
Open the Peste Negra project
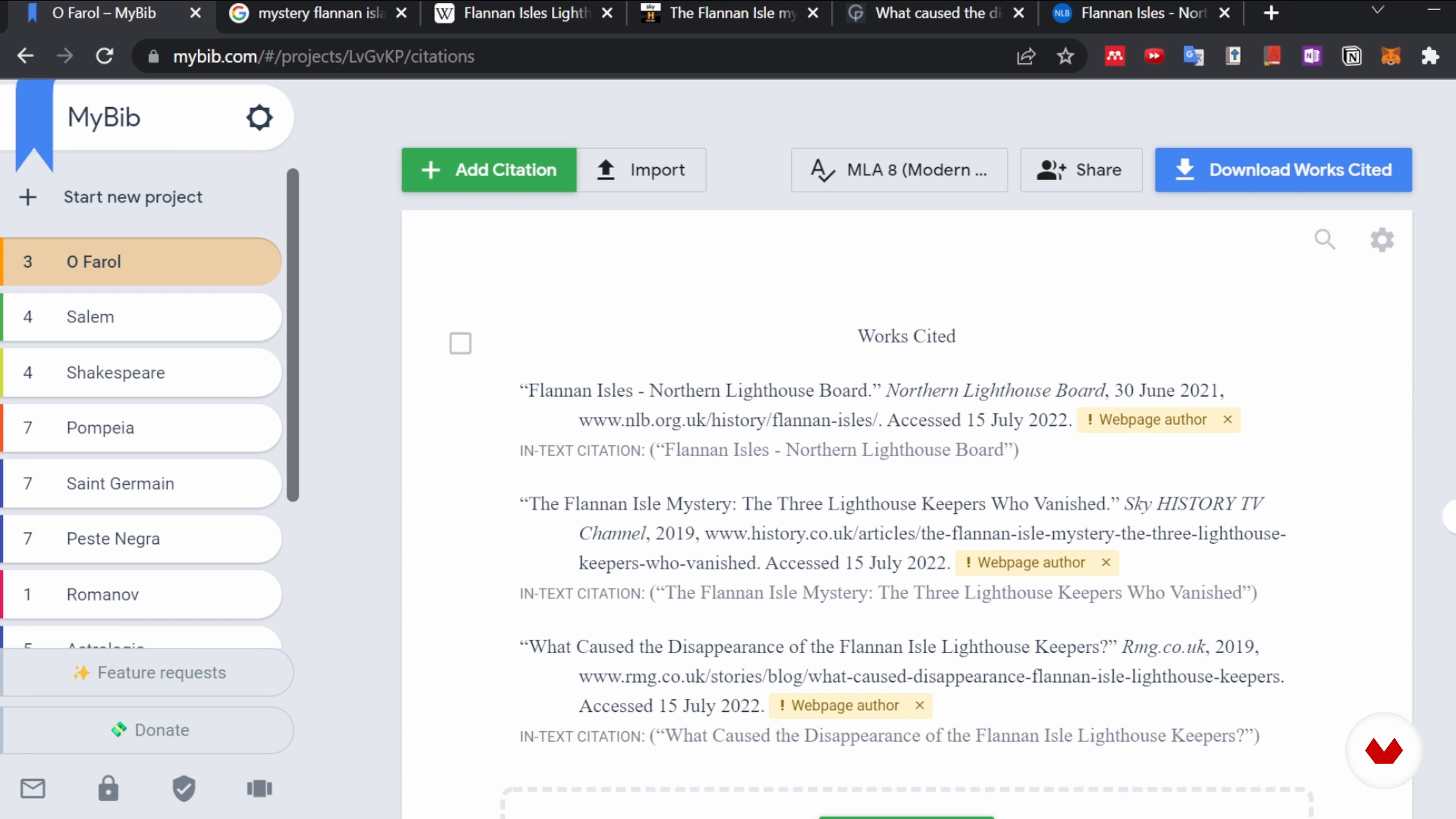click(x=141, y=539)
